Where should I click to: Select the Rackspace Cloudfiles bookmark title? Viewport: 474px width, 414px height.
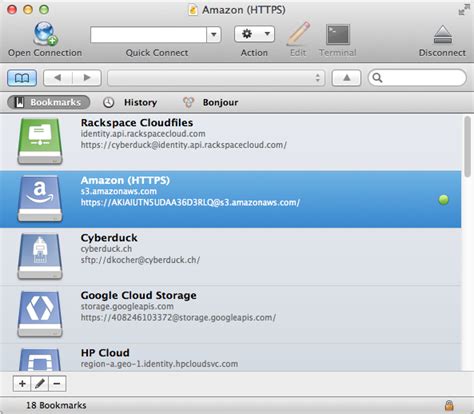[137, 123]
